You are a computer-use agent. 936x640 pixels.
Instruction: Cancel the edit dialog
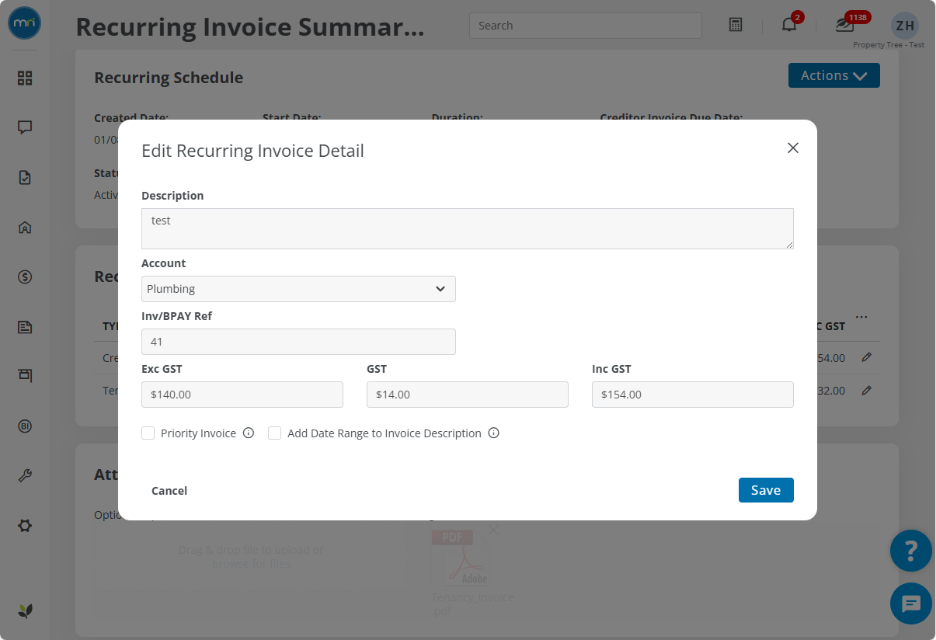point(170,491)
